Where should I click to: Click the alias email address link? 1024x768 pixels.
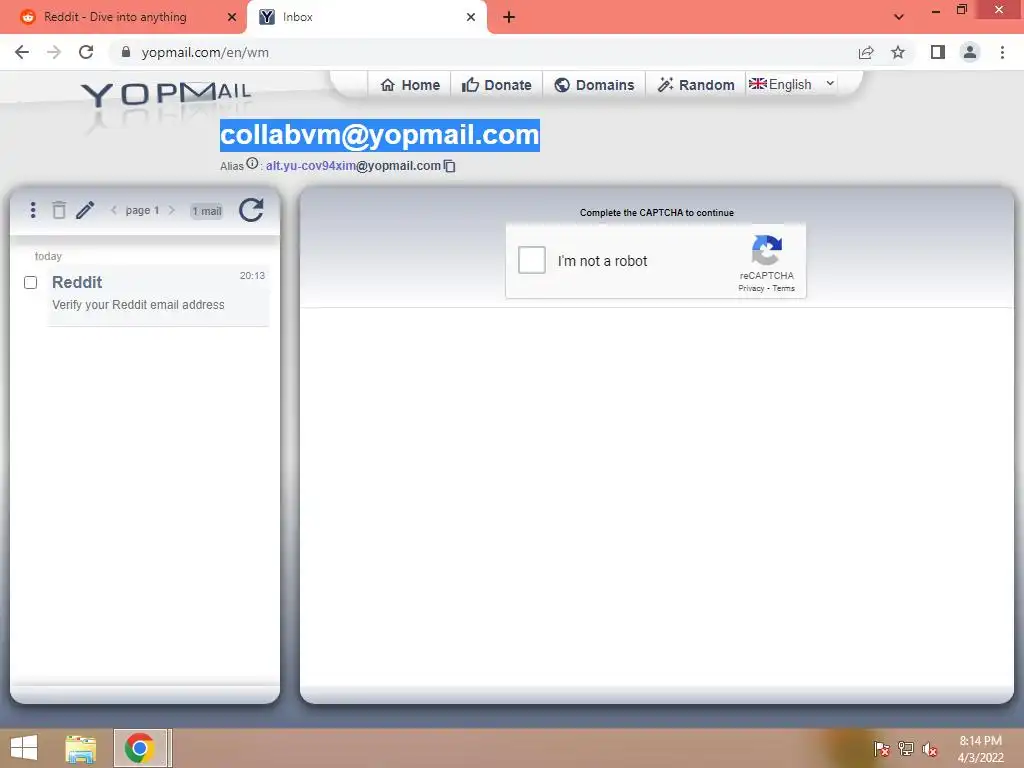coord(353,166)
